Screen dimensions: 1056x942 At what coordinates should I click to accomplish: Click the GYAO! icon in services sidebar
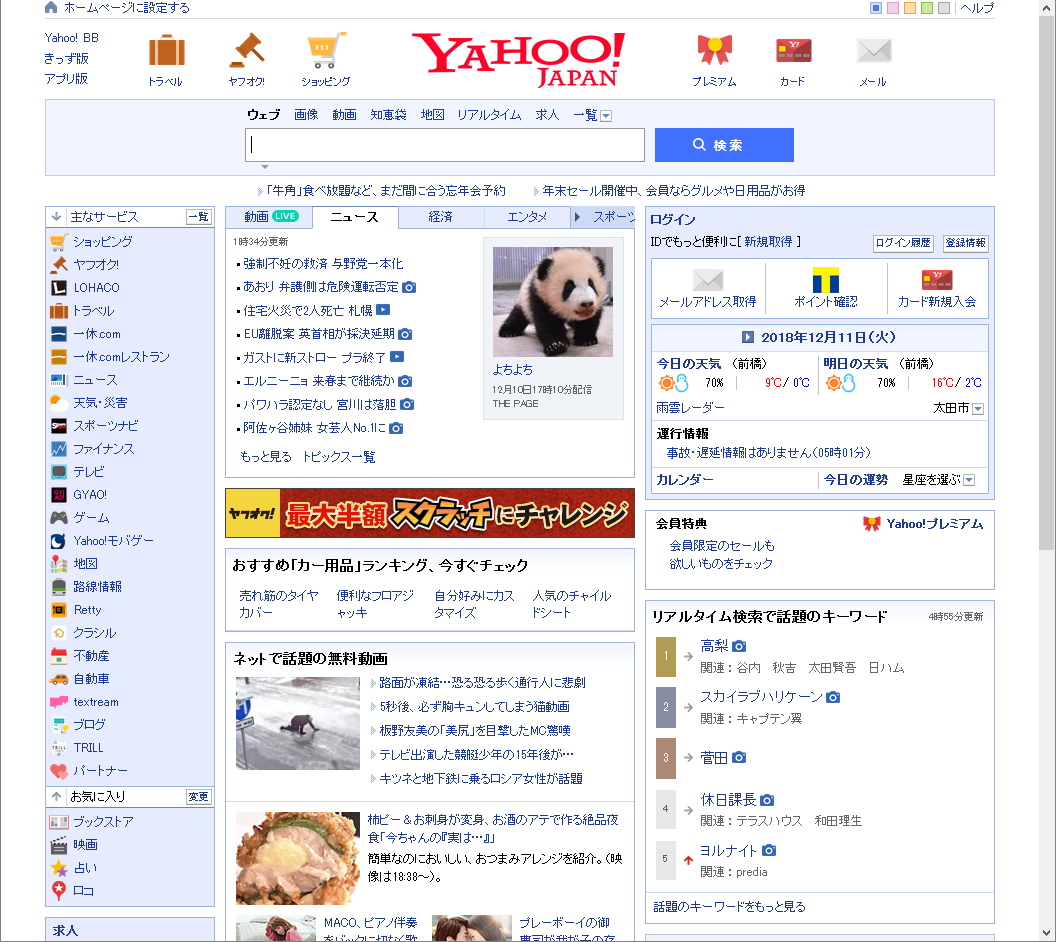pyautogui.click(x=59, y=495)
